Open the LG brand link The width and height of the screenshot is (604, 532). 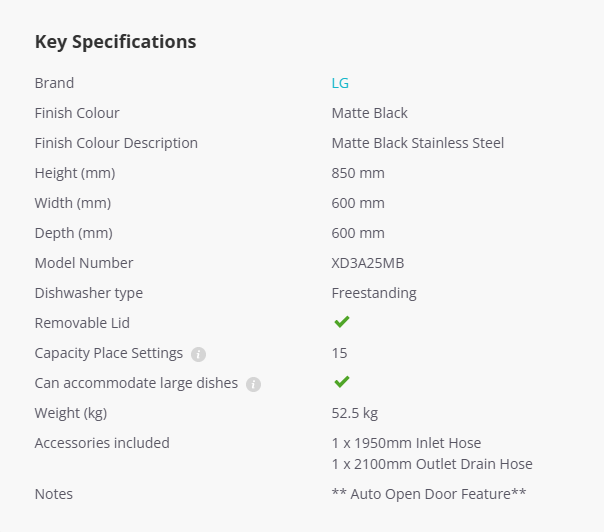pos(340,83)
